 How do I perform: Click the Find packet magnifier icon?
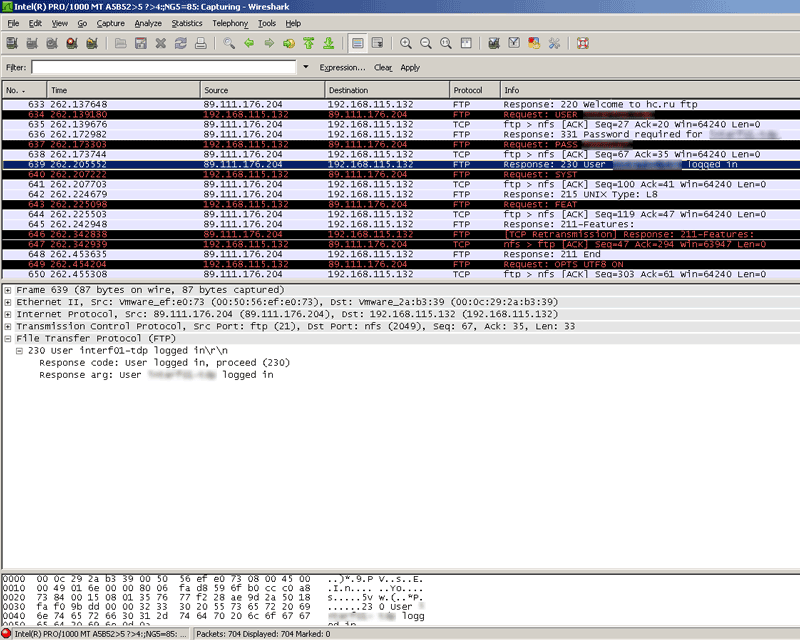point(229,44)
